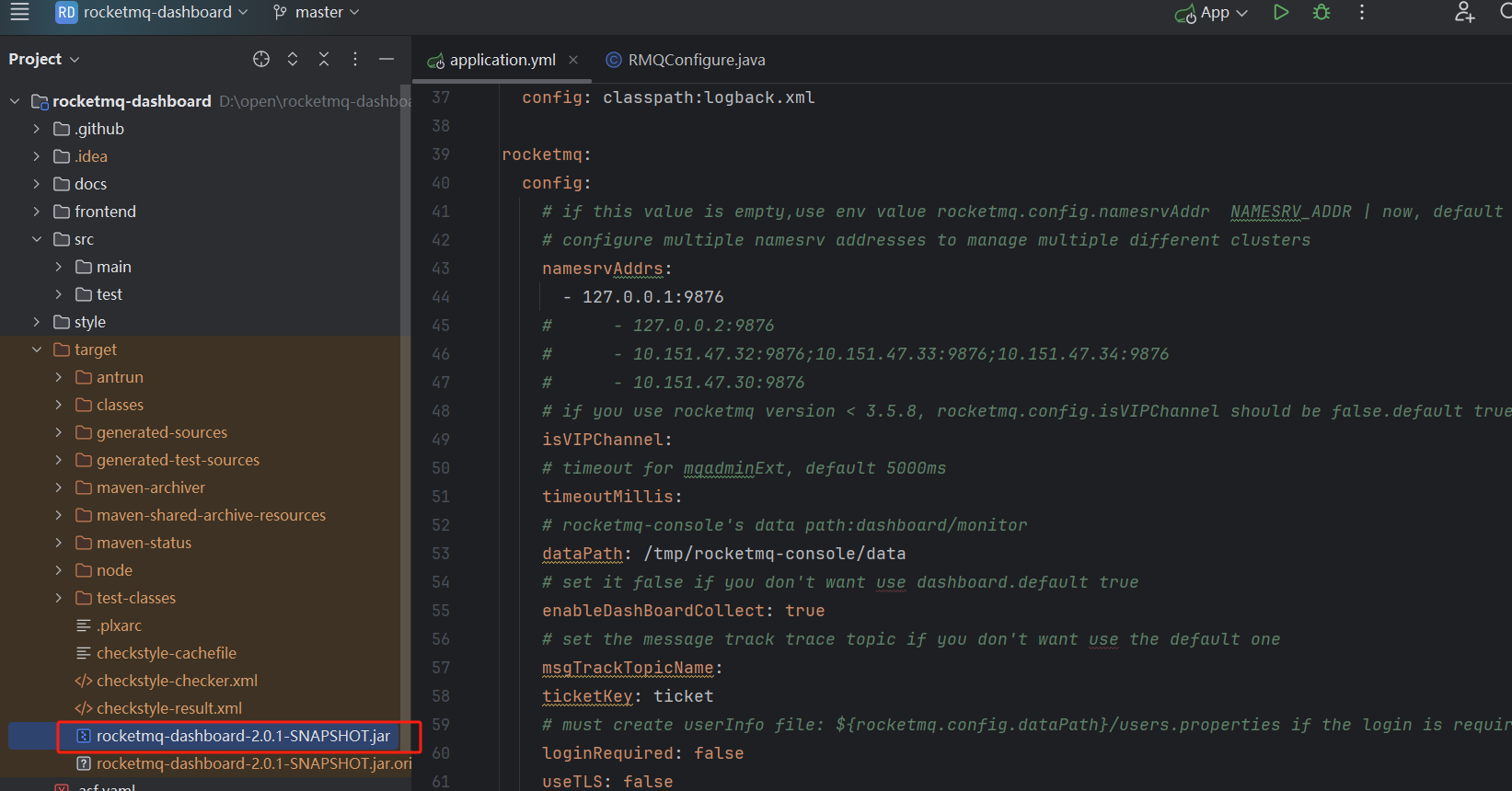This screenshot has height=791, width=1512.
Task: Click the enableDashBoardCollect true value
Action: point(804,611)
